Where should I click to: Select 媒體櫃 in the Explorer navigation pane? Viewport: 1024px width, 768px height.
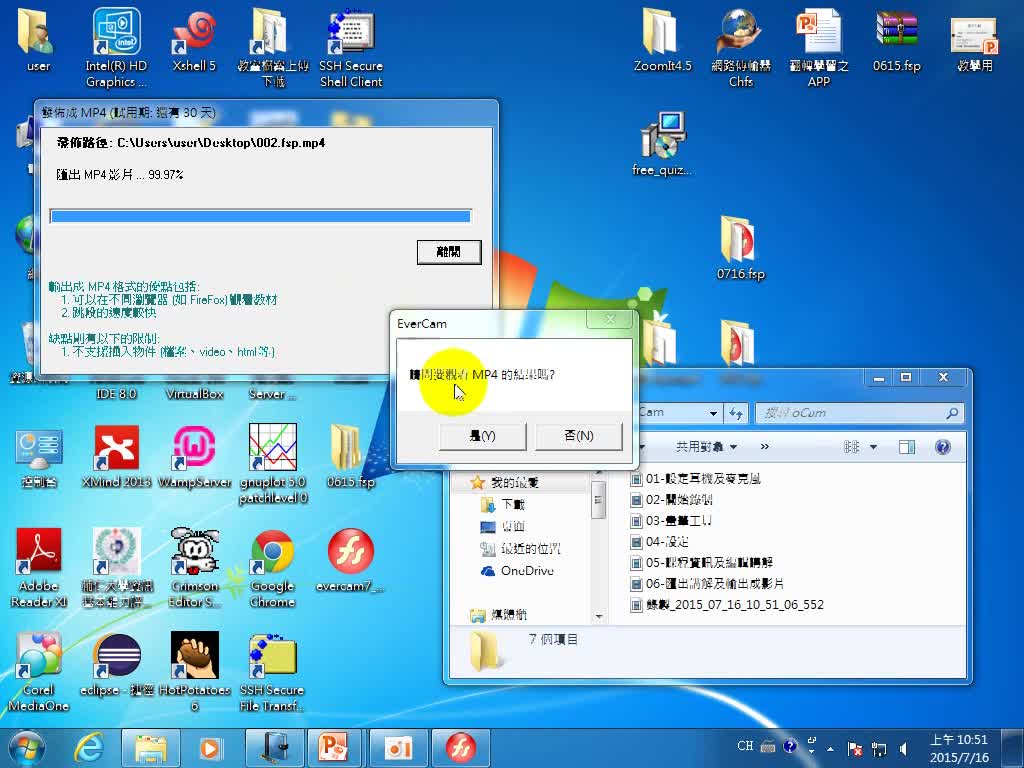tap(509, 615)
